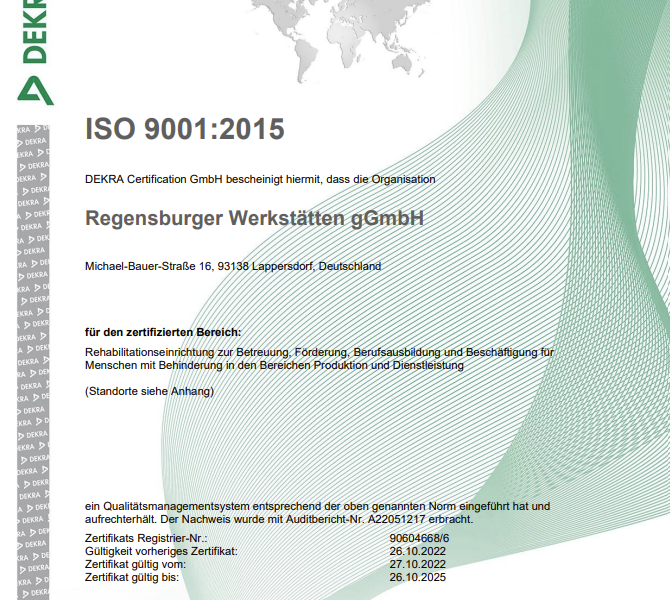
Task: Click 'Zertifikat gültig vom:' label
Action: coord(135,565)
